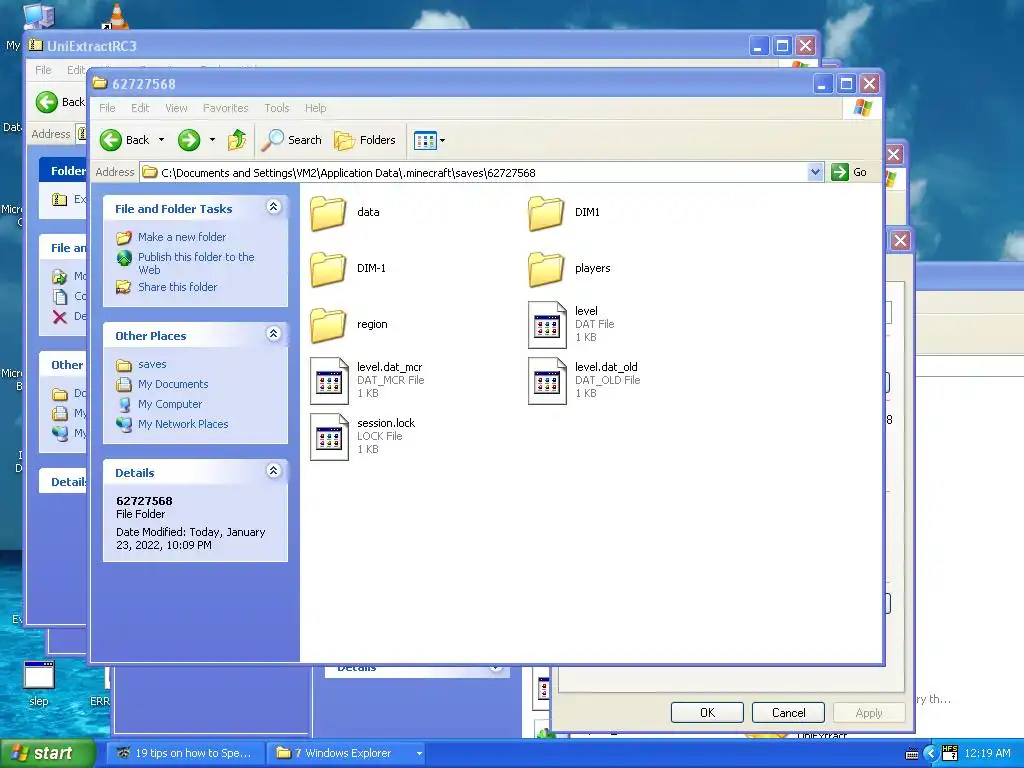Click Publish this folder to the Web

(x=196, y=263)
